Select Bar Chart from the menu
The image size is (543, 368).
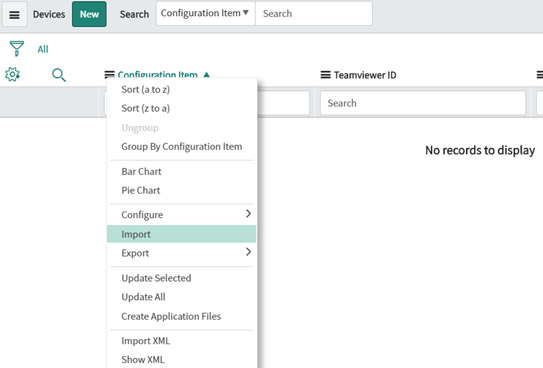click(x=182, y=171)
